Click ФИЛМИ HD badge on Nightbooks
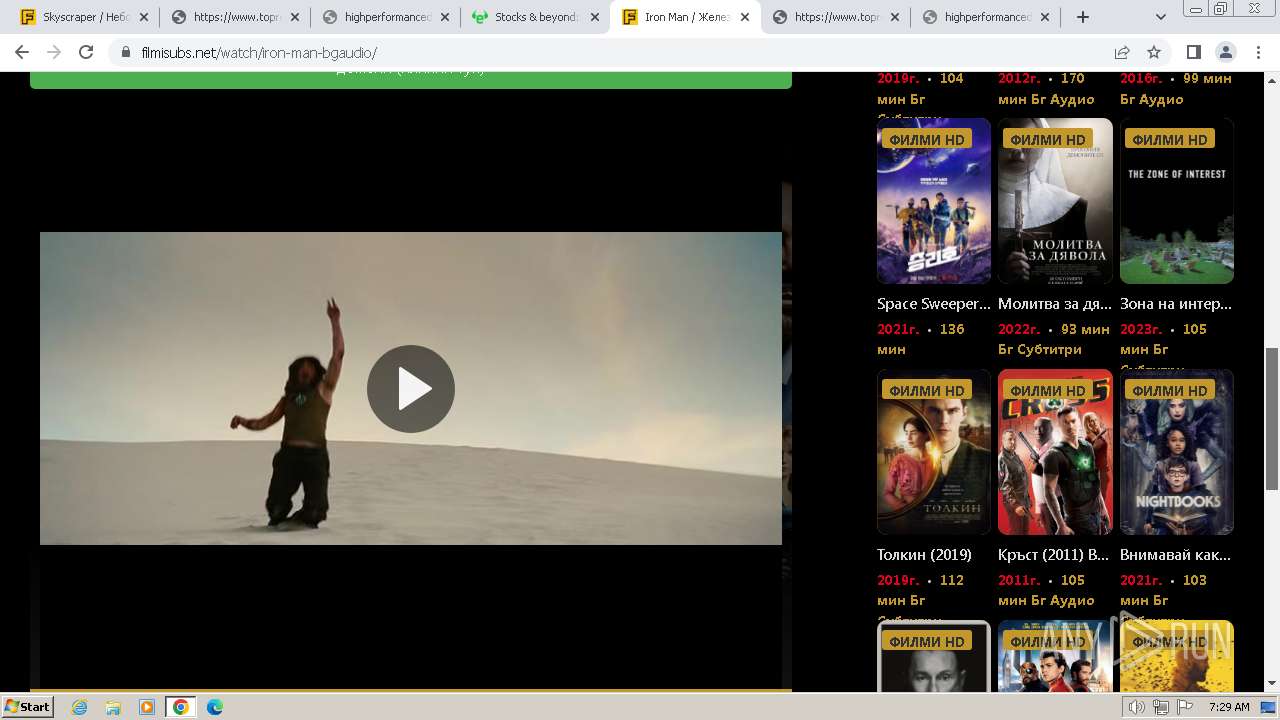The image size is (1280, 720). coord(1169,390)
